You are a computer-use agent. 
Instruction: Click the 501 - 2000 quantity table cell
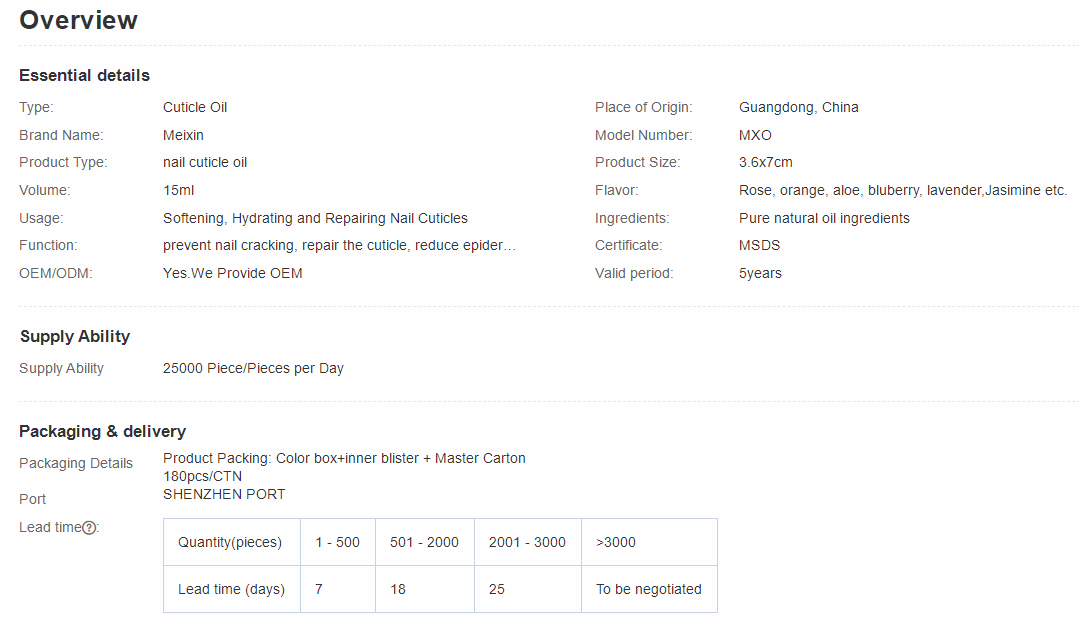424,542
